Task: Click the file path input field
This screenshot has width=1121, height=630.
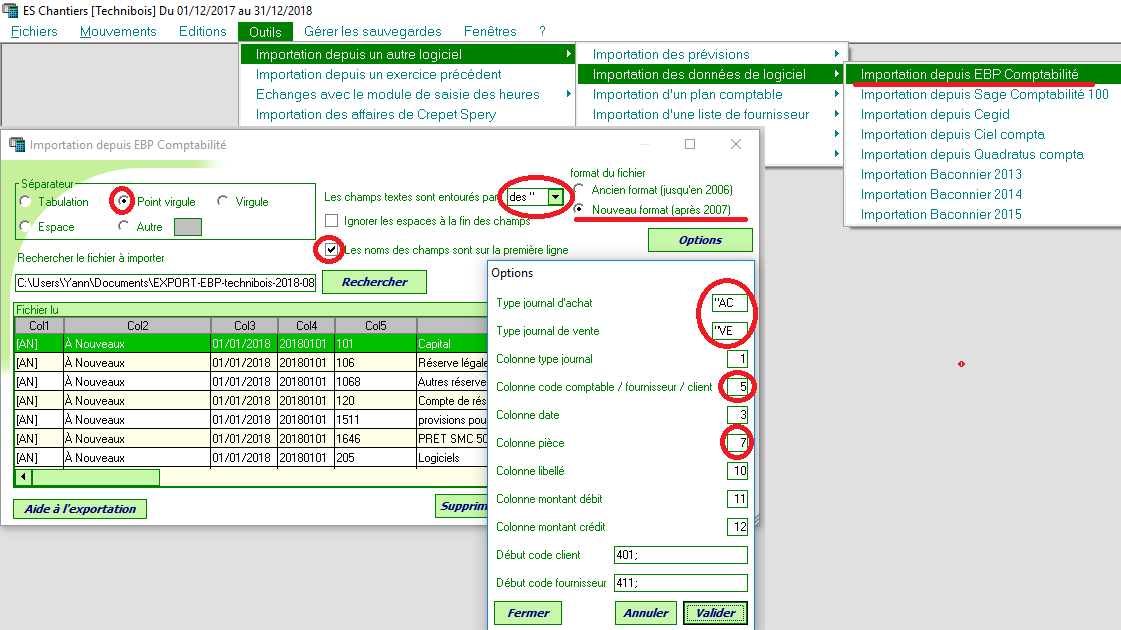Action: [x=165, y=282]
